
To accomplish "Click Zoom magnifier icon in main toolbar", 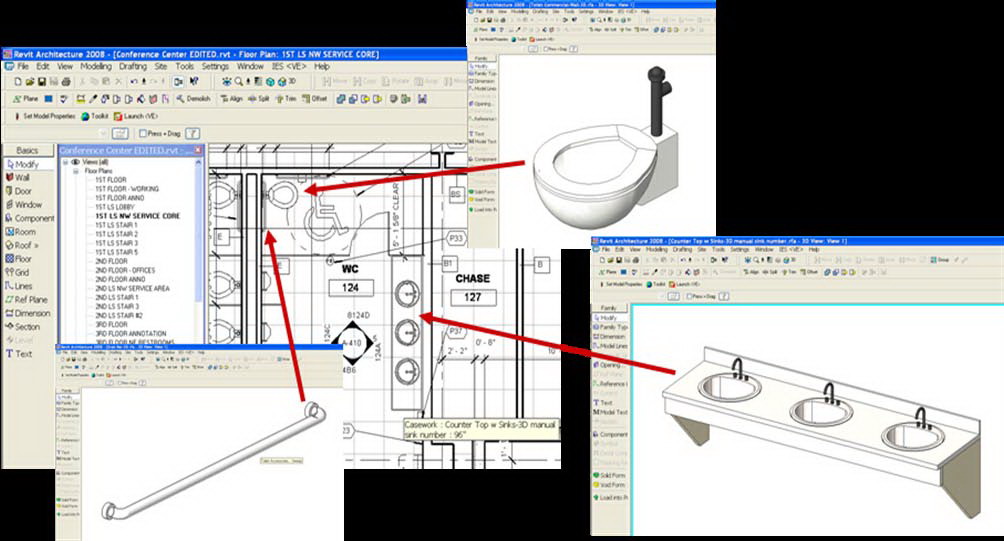I will 238,82.
